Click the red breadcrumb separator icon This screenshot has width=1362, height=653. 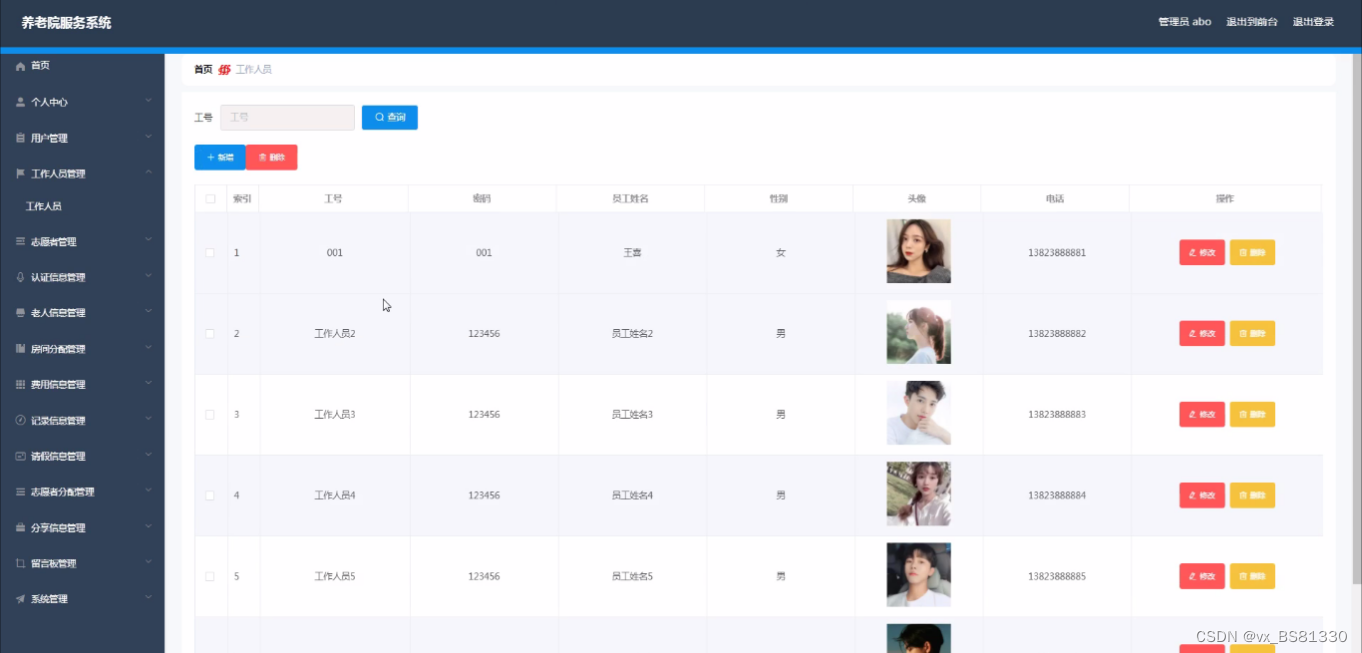click(x=225, y=69)
